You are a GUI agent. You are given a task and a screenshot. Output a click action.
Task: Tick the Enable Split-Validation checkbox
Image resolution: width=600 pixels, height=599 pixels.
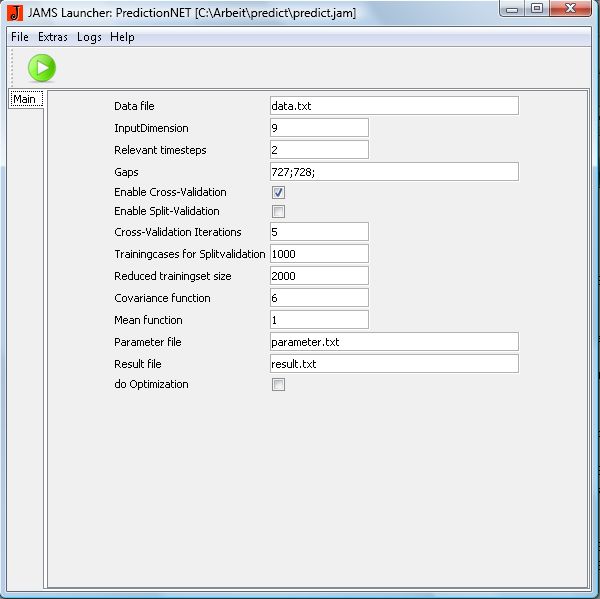tap(279, 211)
